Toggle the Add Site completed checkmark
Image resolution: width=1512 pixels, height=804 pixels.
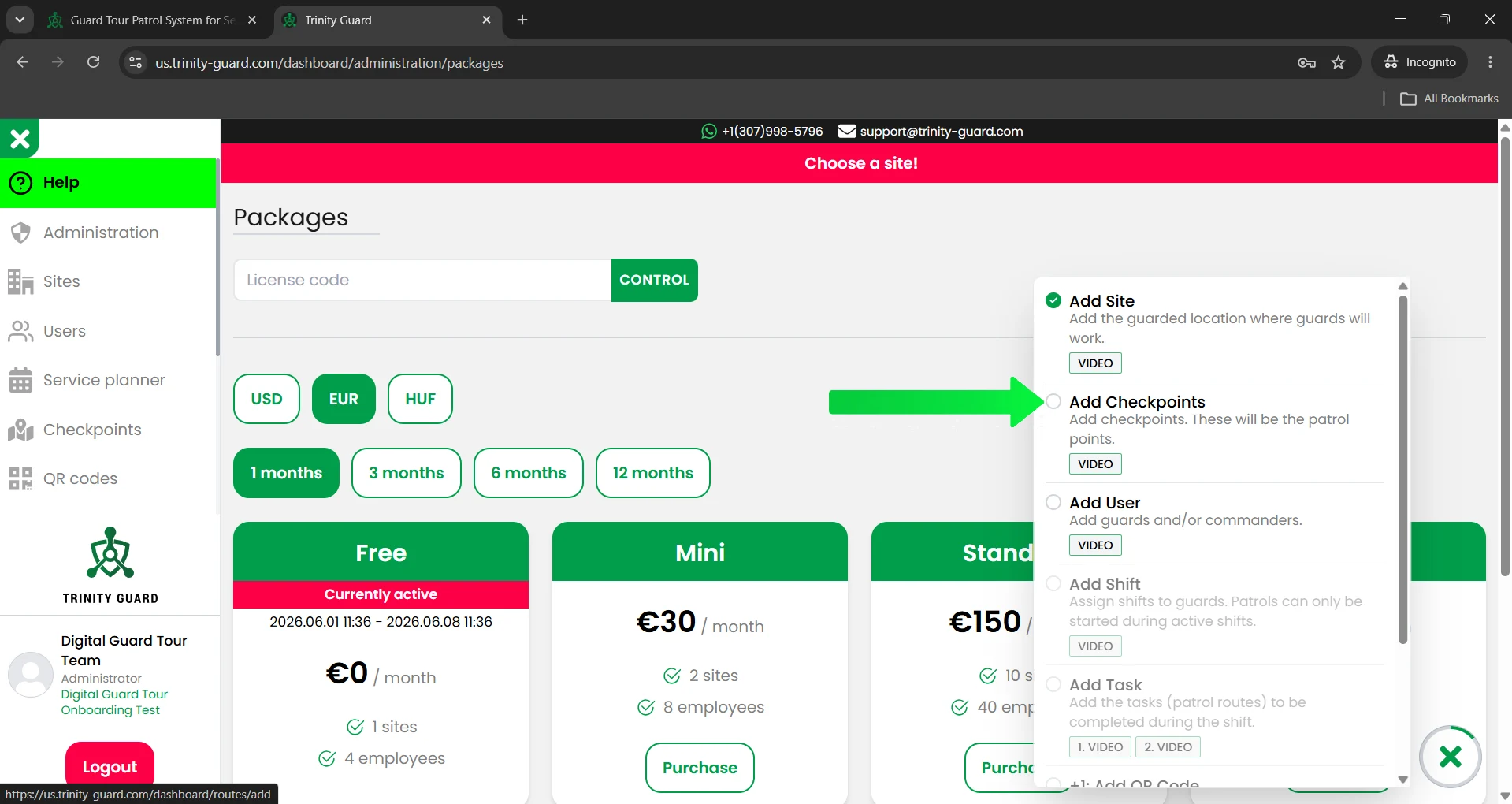pyautogui.click(x=1053, y=300)
